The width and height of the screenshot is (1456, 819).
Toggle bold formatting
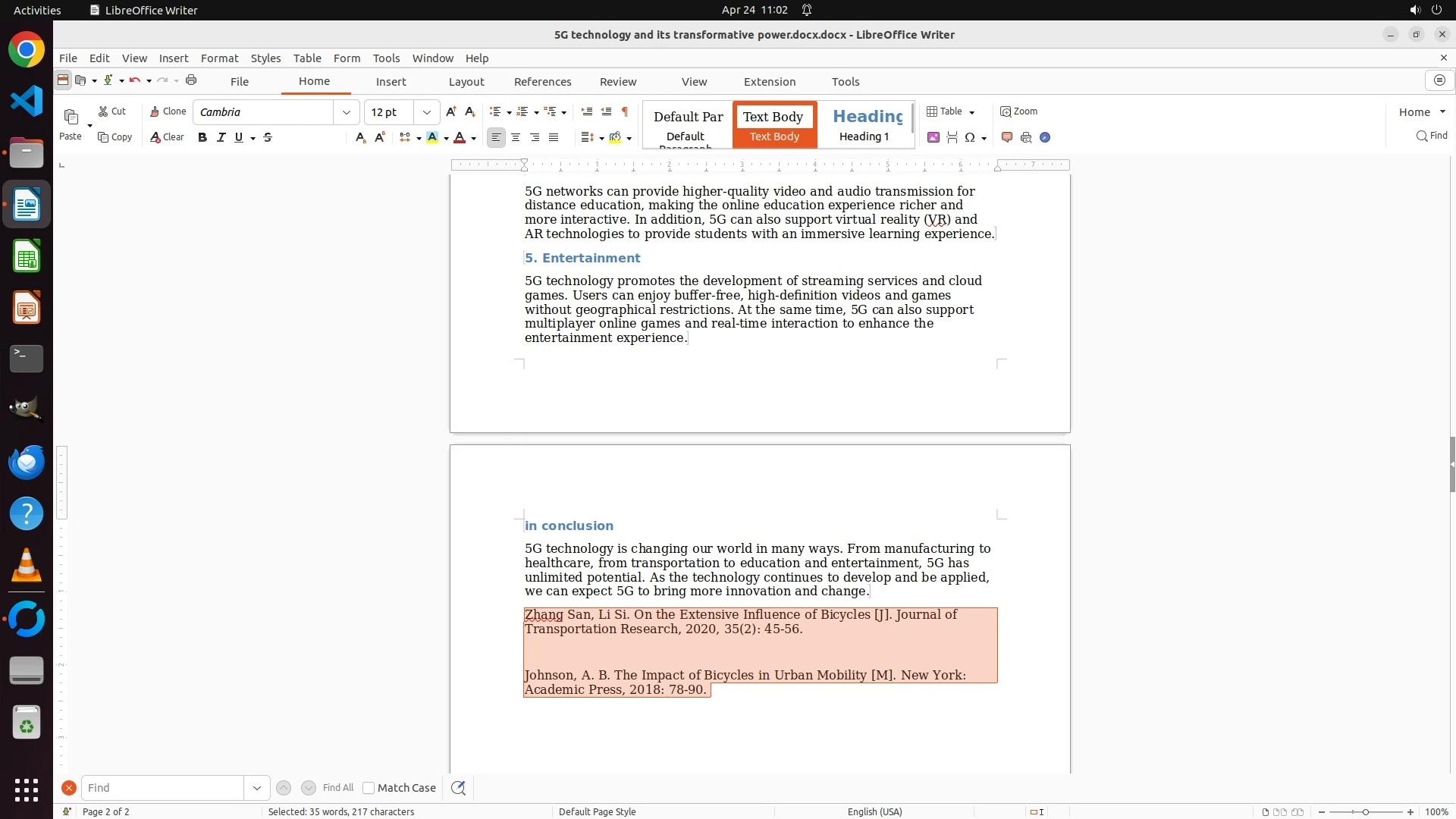[202, 137]
